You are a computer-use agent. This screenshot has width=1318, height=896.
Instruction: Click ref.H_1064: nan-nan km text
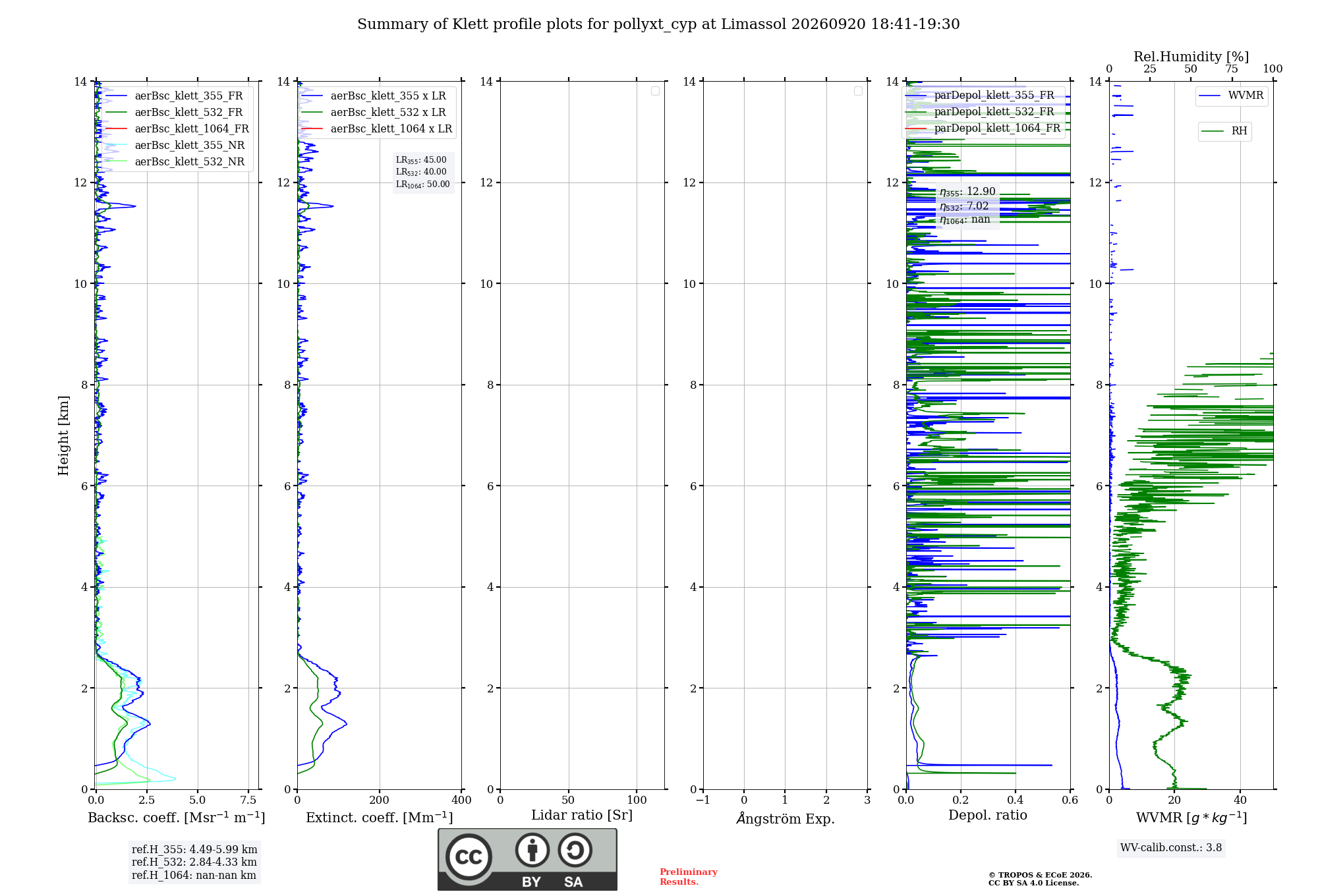point(194,876)
